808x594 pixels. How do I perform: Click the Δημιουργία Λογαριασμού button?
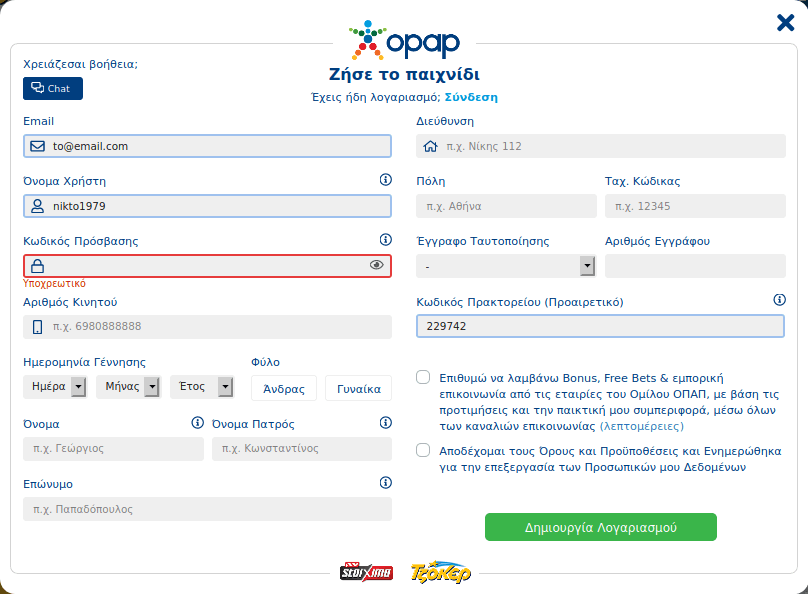tap(601, 527)
